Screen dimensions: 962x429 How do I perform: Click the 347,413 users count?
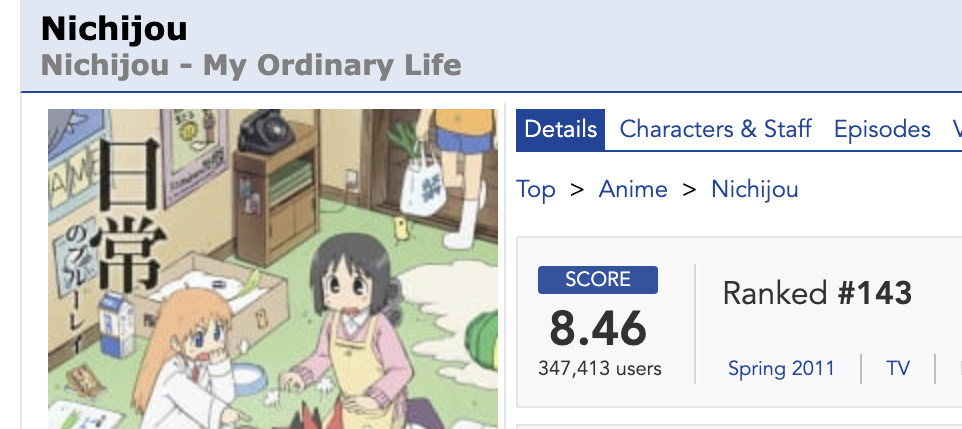pyautogui.click(x=597, y=369)
